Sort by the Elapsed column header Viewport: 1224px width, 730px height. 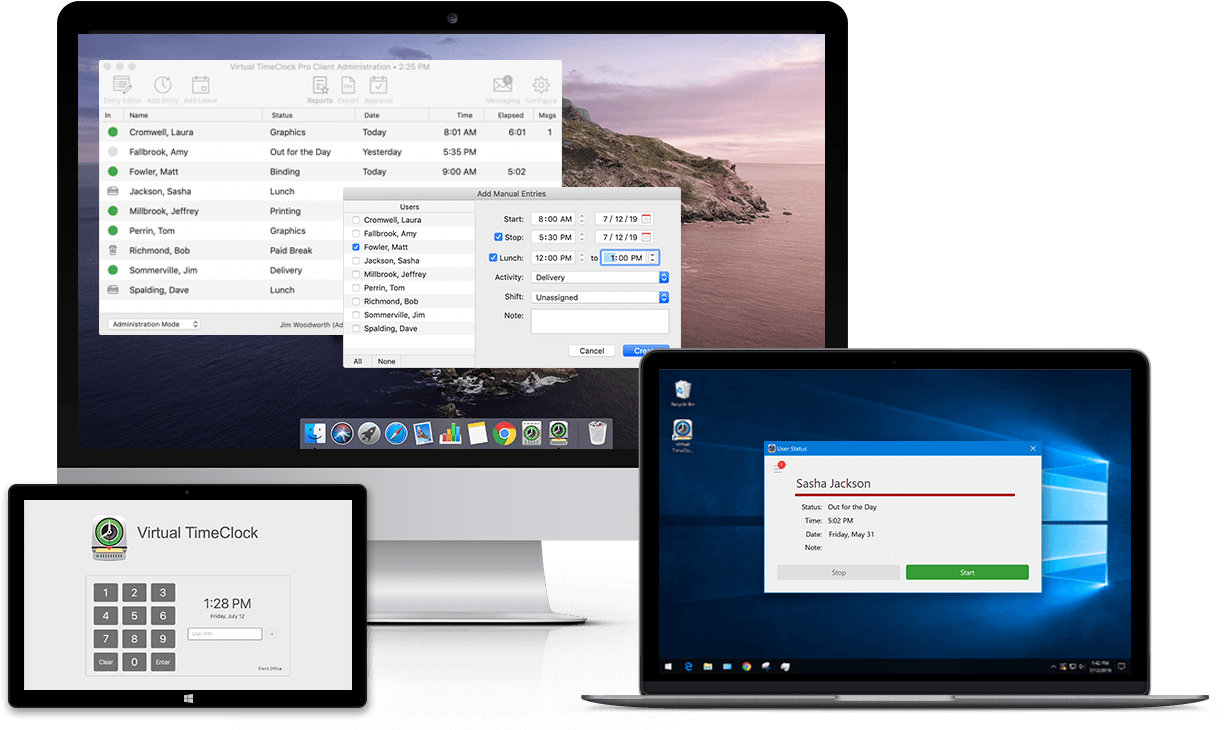509,115
